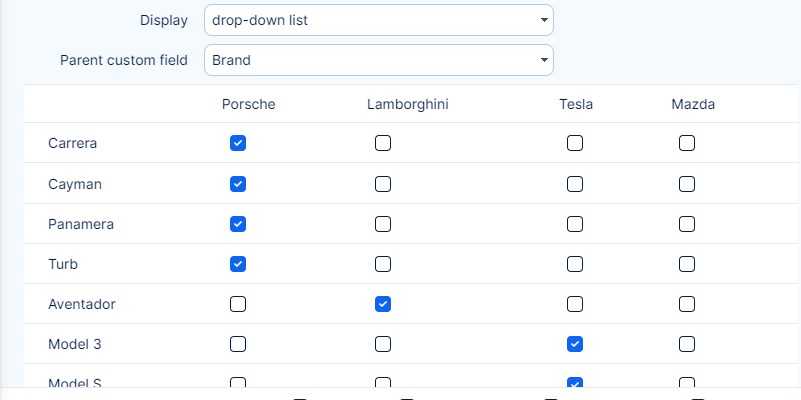The image size is (801, 400).
Task: Check Mazda for Carrera
Action: point(687,144)
